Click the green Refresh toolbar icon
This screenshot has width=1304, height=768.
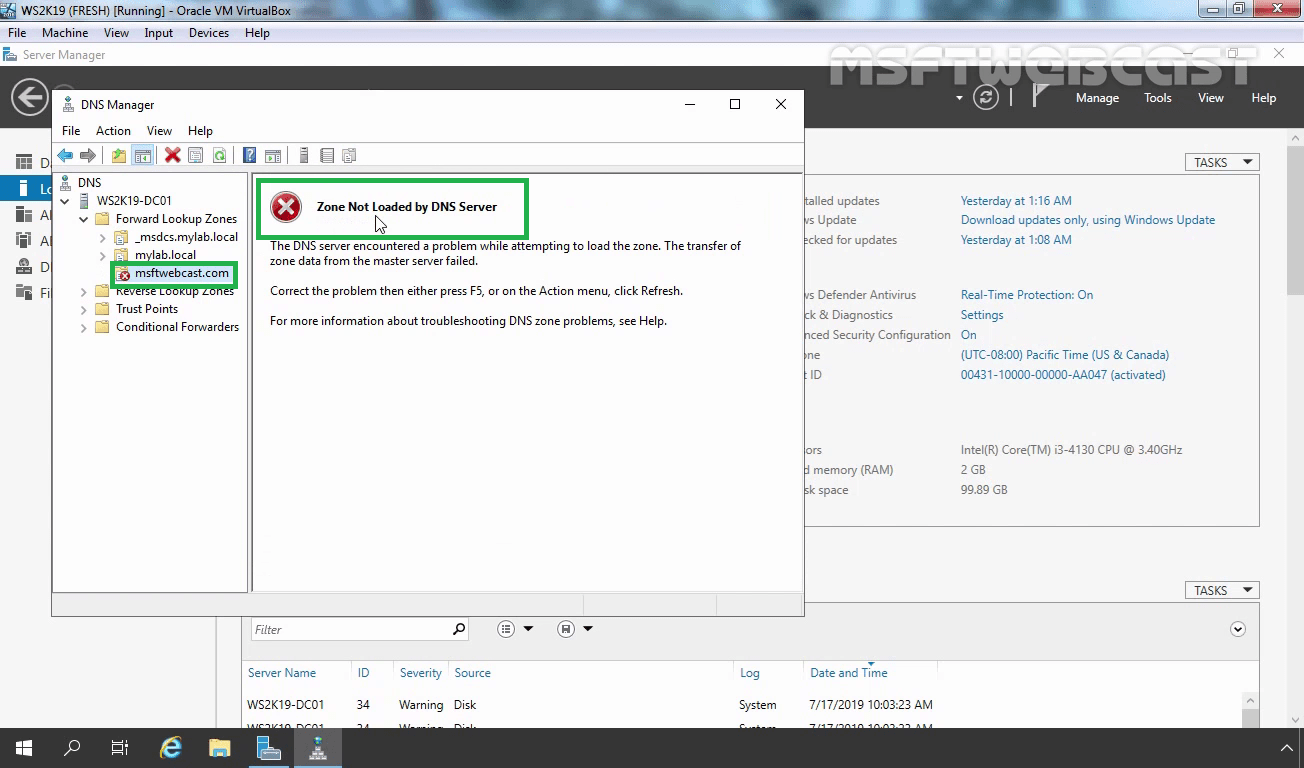click(219, 155)
